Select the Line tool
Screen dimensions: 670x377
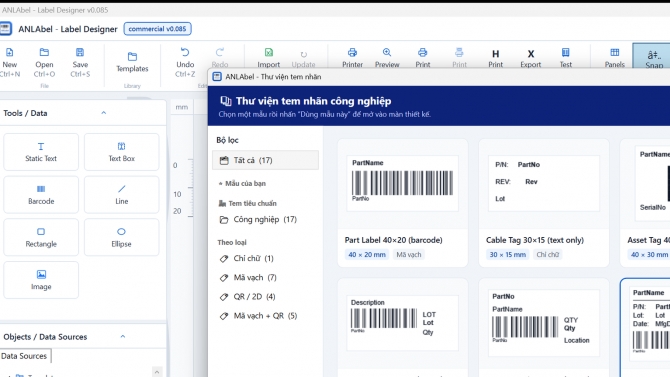[121, 194]
